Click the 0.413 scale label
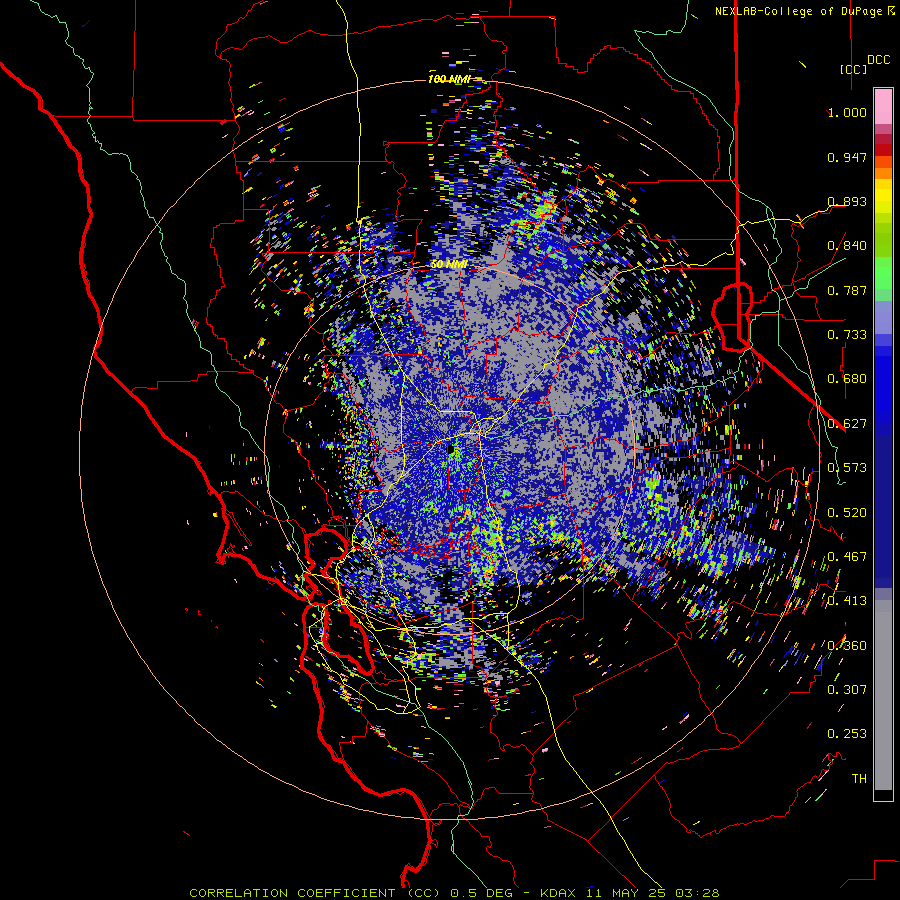 [x=847, y=601]
